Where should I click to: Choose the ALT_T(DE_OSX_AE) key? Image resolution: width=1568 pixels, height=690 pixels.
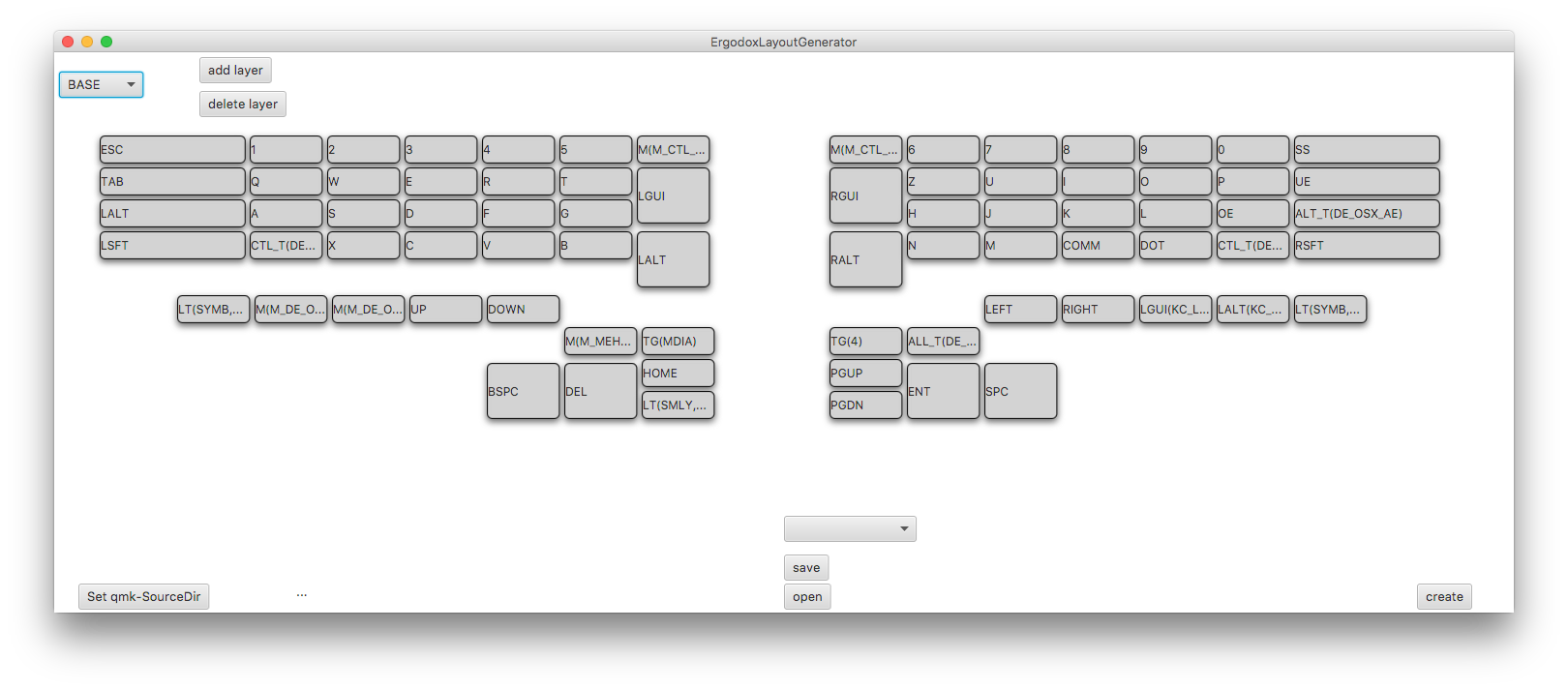[1366, 214]
